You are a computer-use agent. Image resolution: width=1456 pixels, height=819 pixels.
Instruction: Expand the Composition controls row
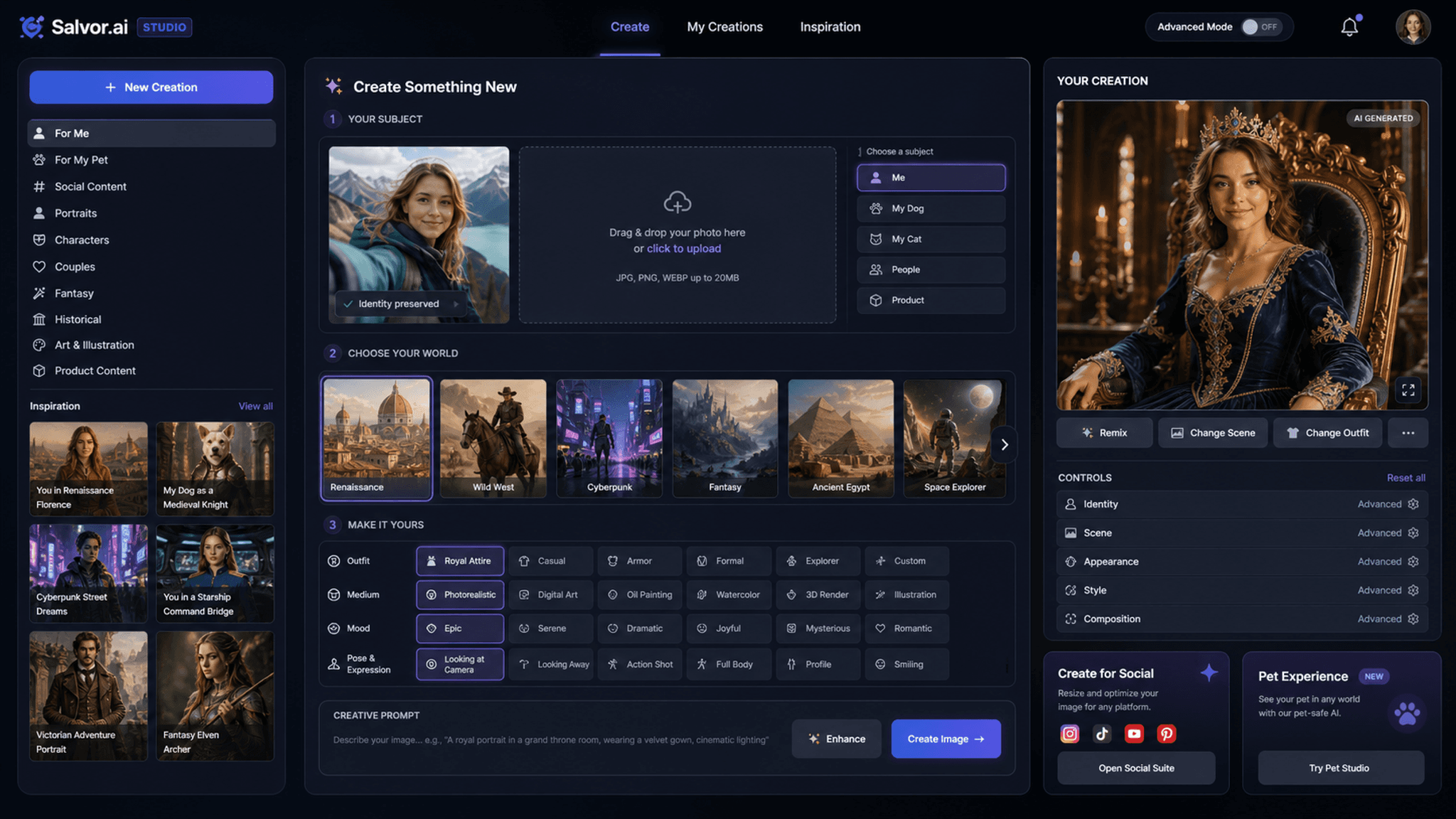click(1242, 619)
